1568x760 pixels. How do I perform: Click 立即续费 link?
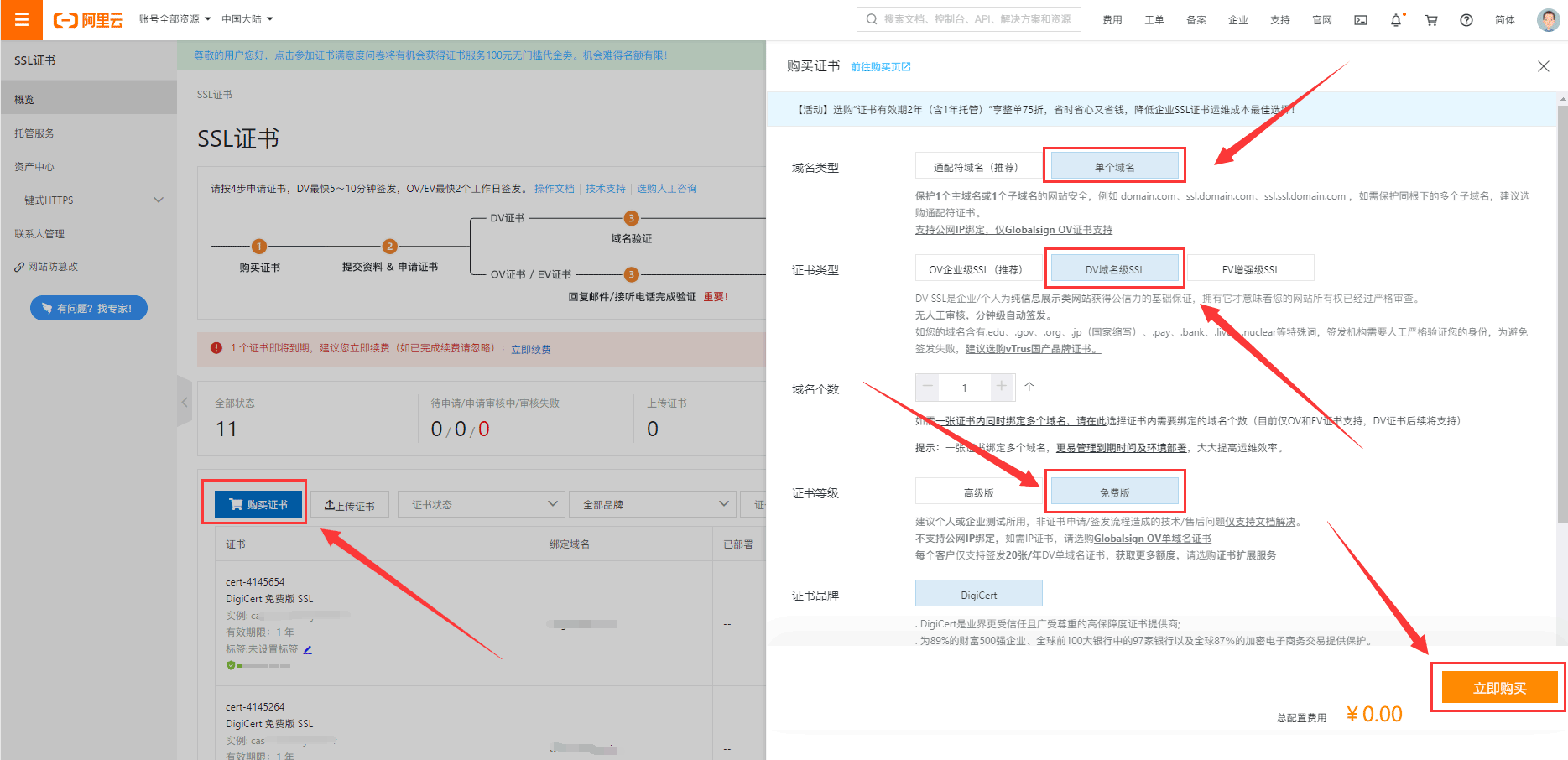pyautogui.click(x=531, y=349)
